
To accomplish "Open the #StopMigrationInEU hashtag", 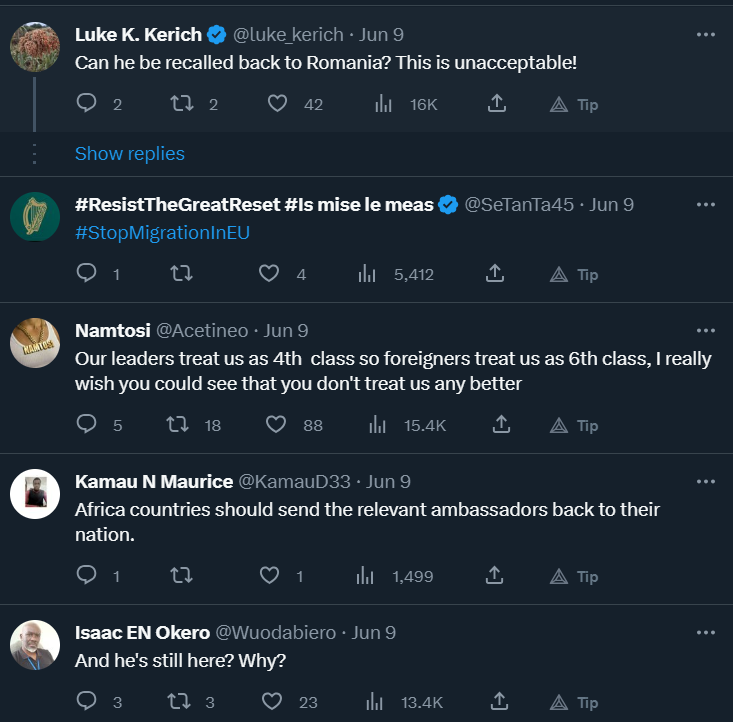I will (x=162, y=232).
